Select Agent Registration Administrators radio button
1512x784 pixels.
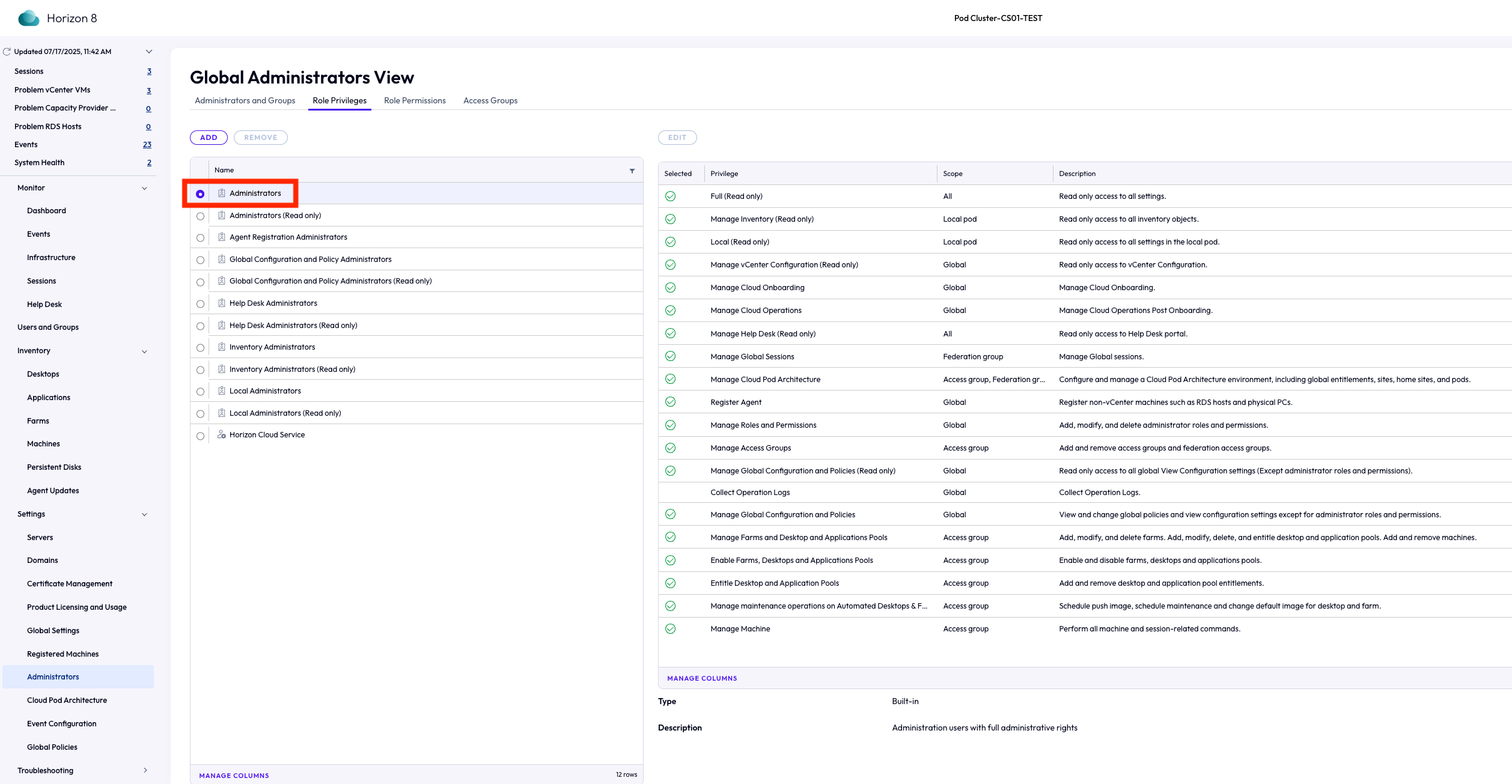(x=200, y=238)
